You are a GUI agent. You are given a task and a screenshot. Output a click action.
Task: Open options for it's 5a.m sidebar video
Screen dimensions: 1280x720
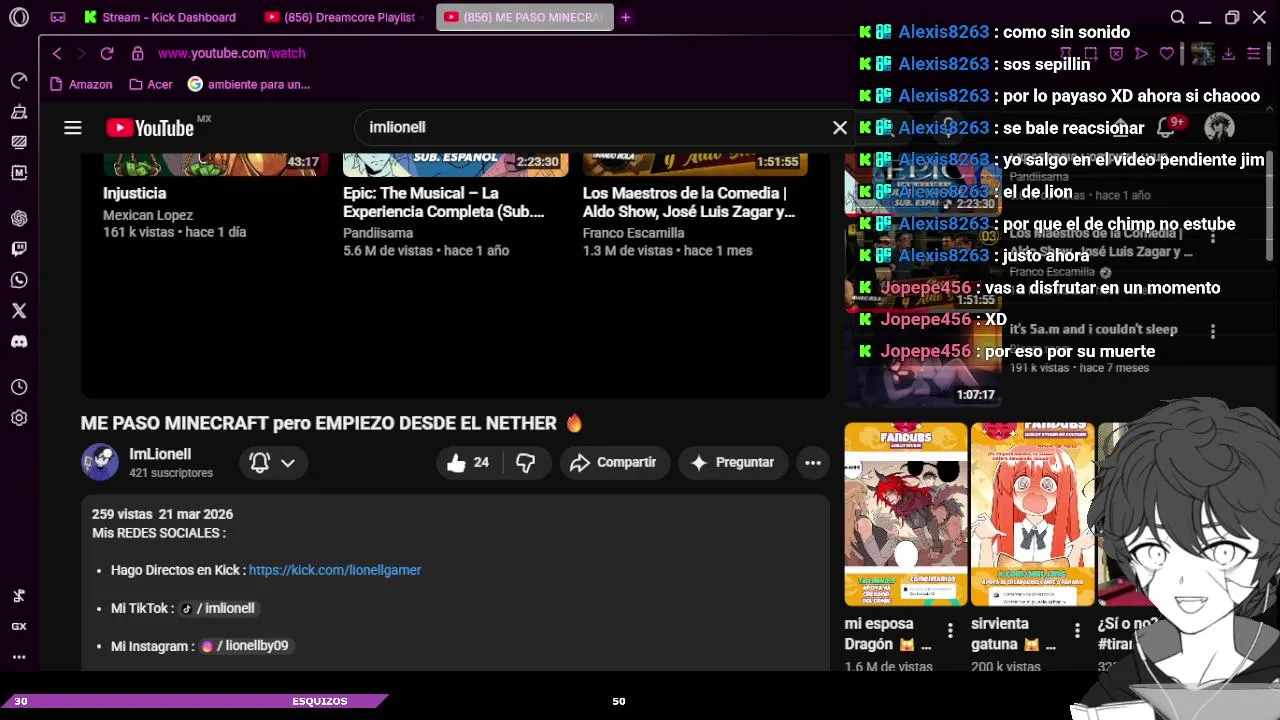tap(1212, 331)
